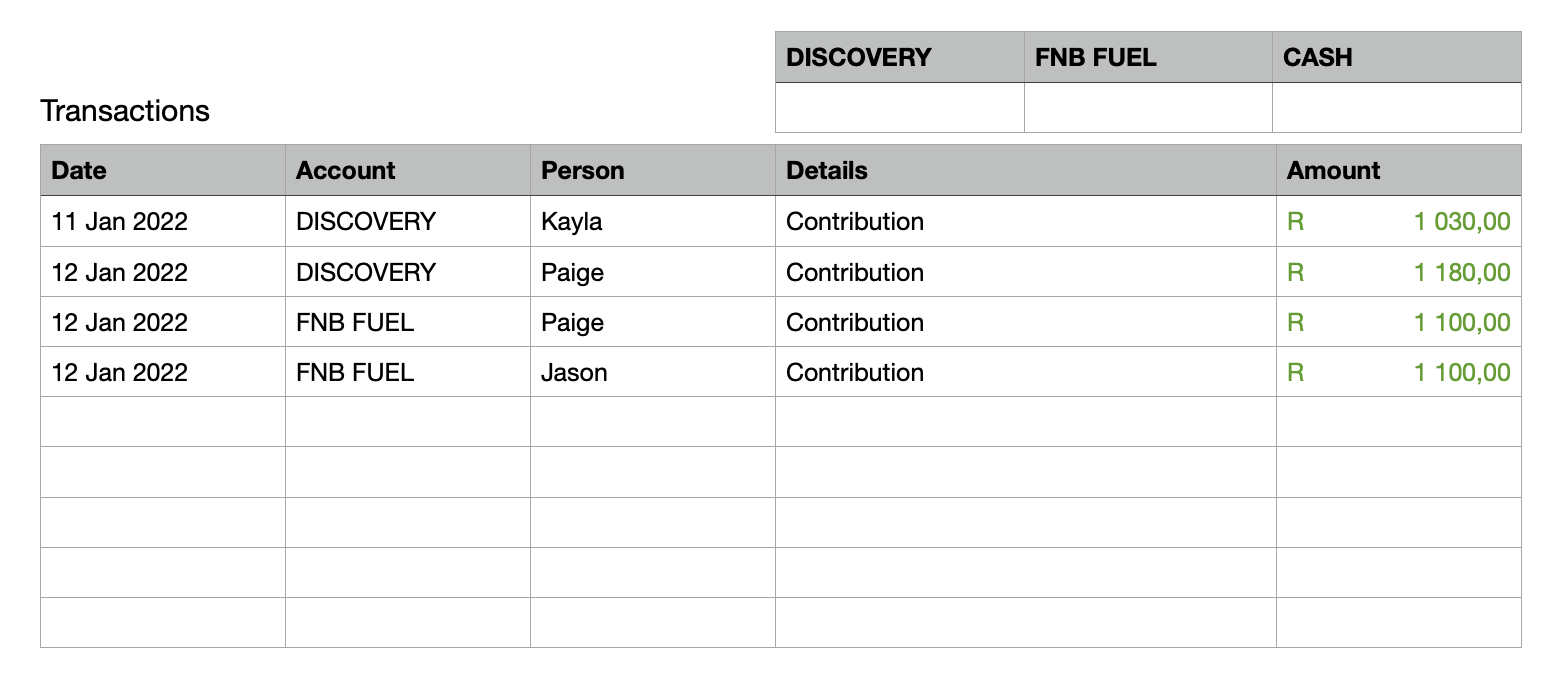1560x674 pixels.
Task: Select the empty cell under CASH header
Action: 1396,108
